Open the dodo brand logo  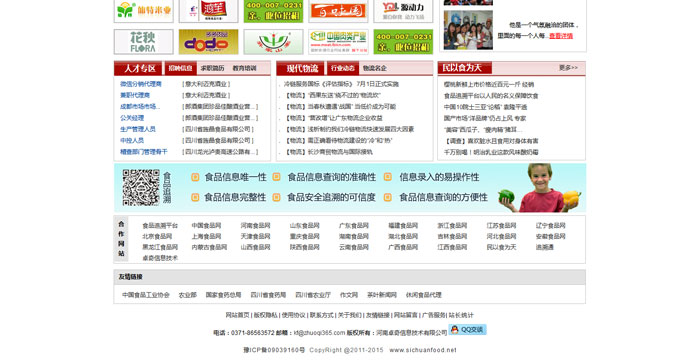(208, 42)
